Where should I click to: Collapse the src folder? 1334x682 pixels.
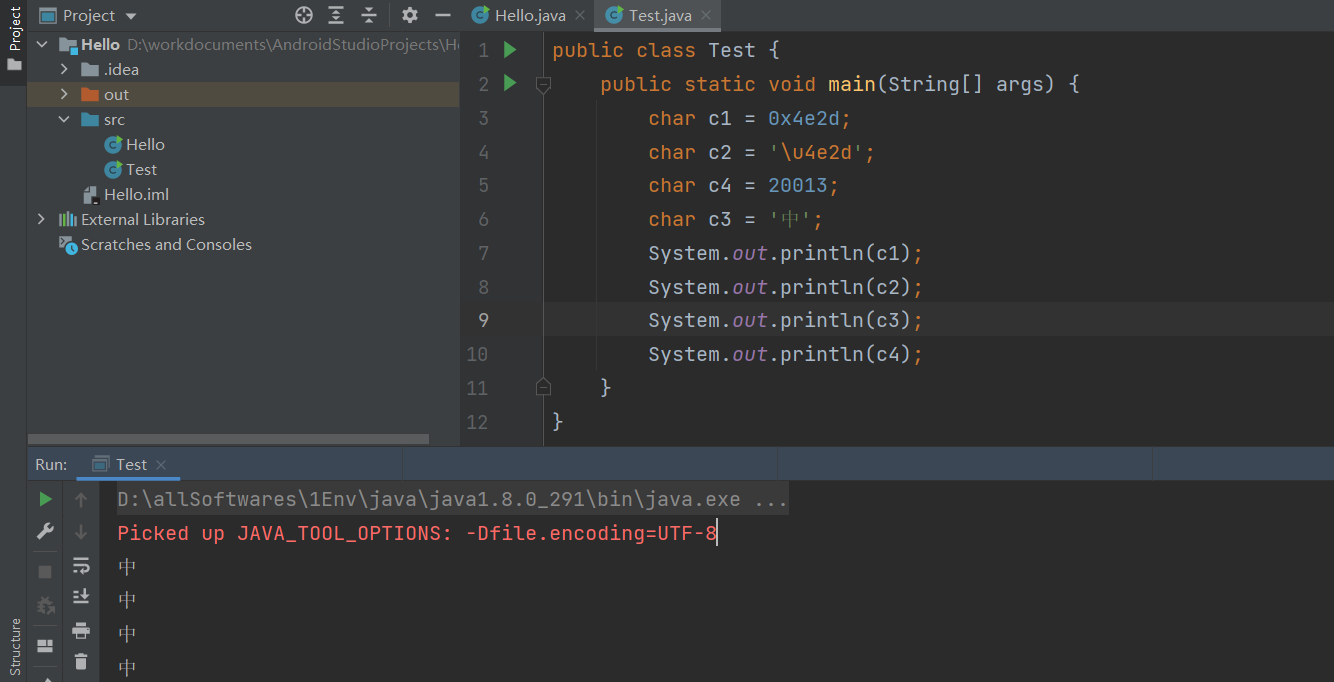64,119
